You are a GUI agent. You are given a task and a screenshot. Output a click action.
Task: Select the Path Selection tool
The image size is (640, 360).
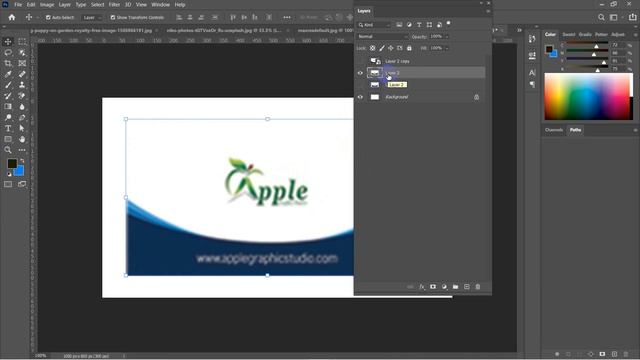22,128
